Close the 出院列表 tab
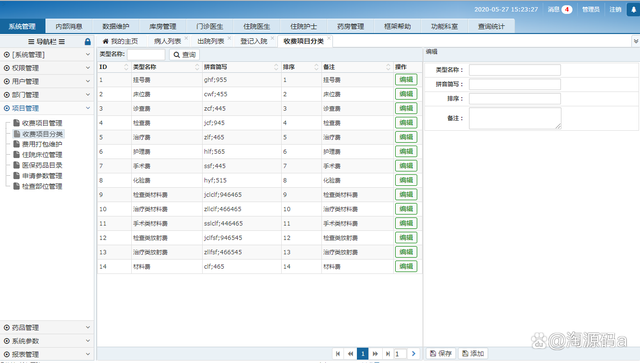 (229, 38)
